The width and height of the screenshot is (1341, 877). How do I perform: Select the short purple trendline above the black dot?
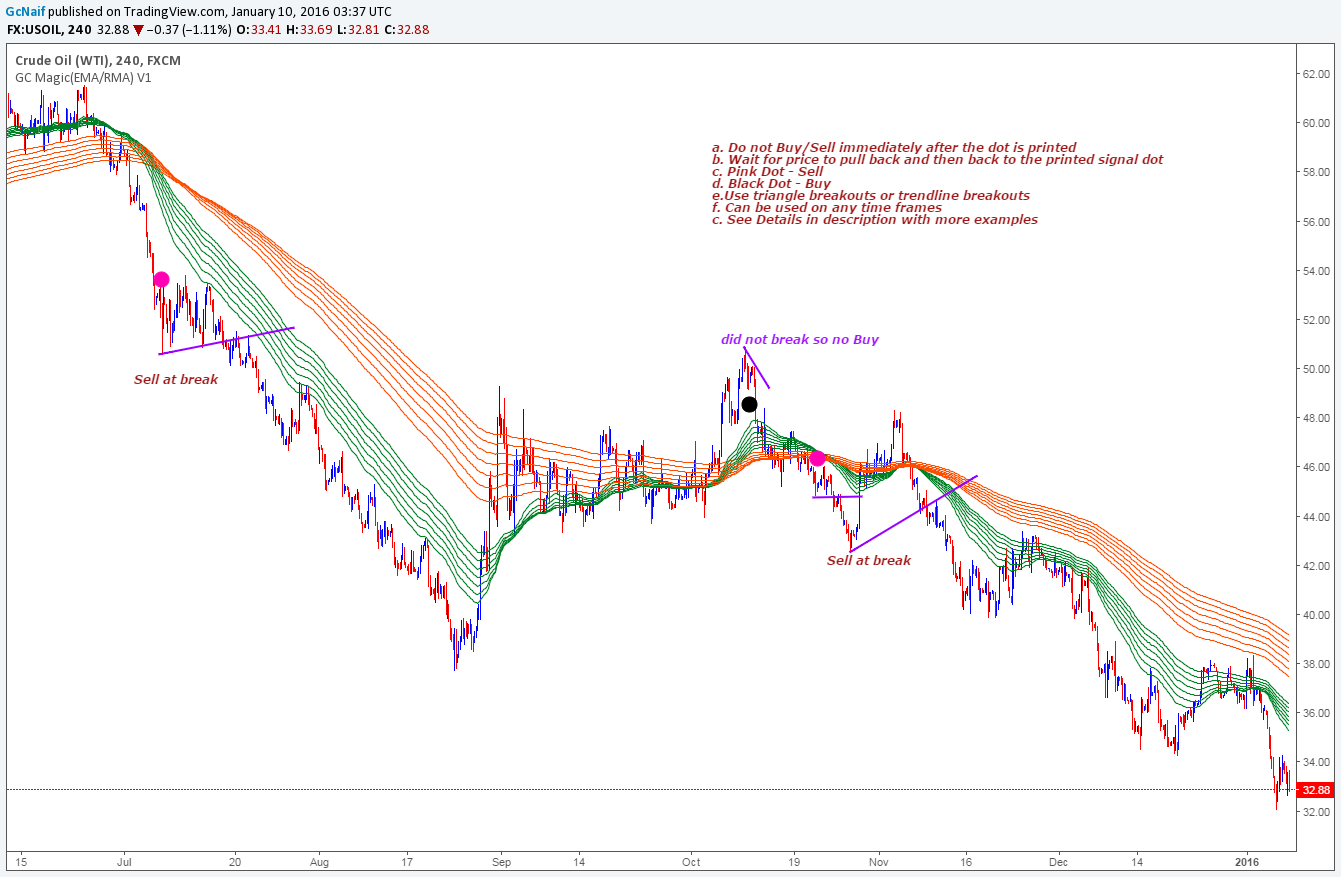[x=756, y=367]
